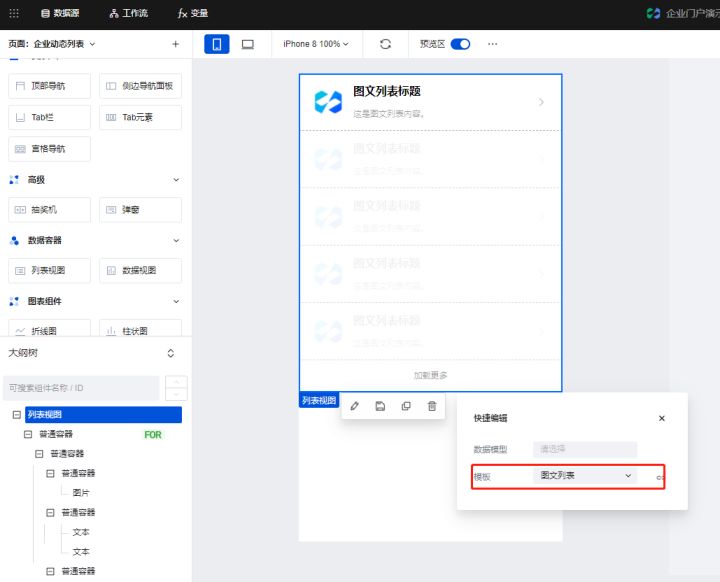Edit the component with pencil icon
The width and height of the screenshot is (720, 582).
point(354,406)
